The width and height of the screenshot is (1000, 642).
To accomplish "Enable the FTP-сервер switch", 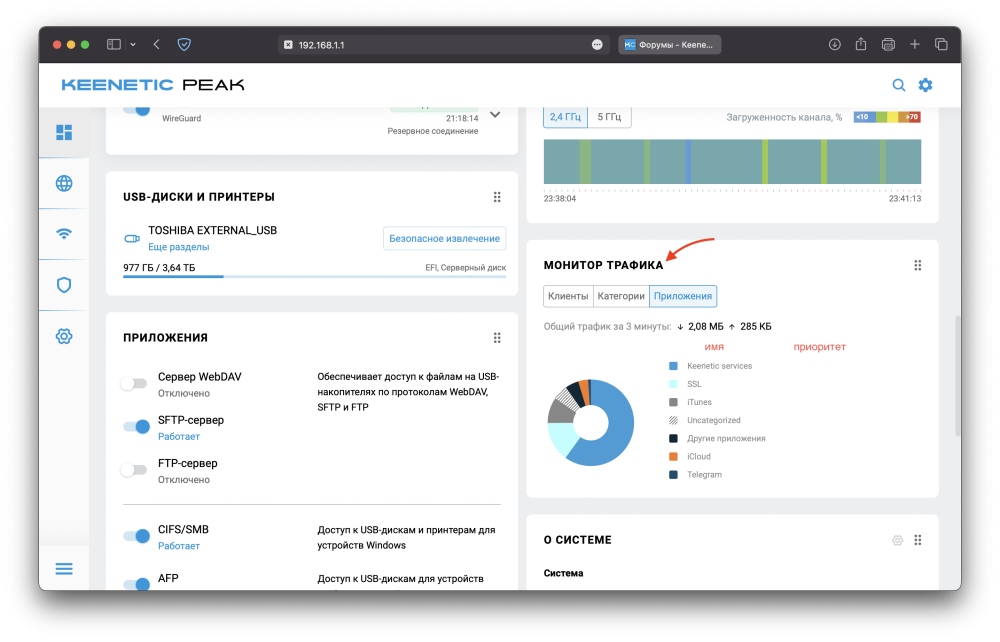I will 134,470.
